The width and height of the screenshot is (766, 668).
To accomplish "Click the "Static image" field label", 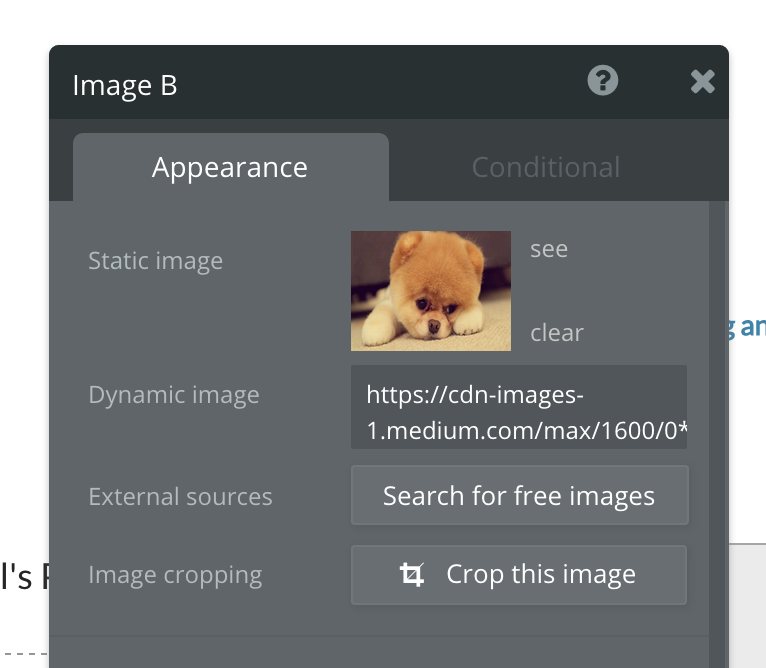I will pos(155,262).
